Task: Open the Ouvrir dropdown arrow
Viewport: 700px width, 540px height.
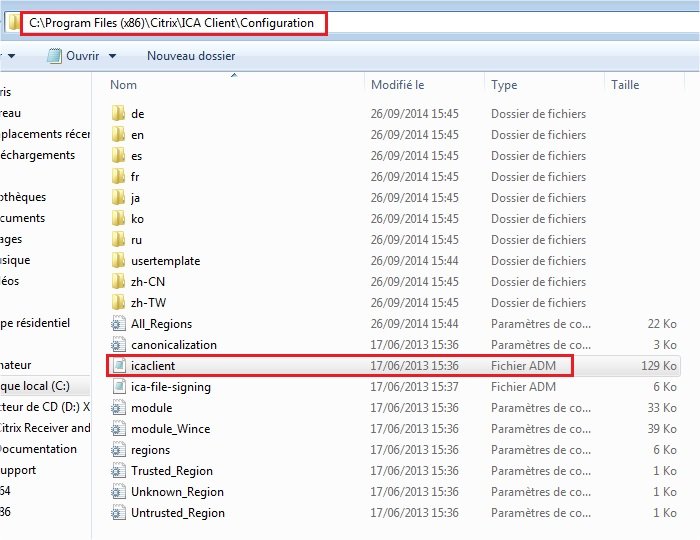Action: click(x=112, y=56)
